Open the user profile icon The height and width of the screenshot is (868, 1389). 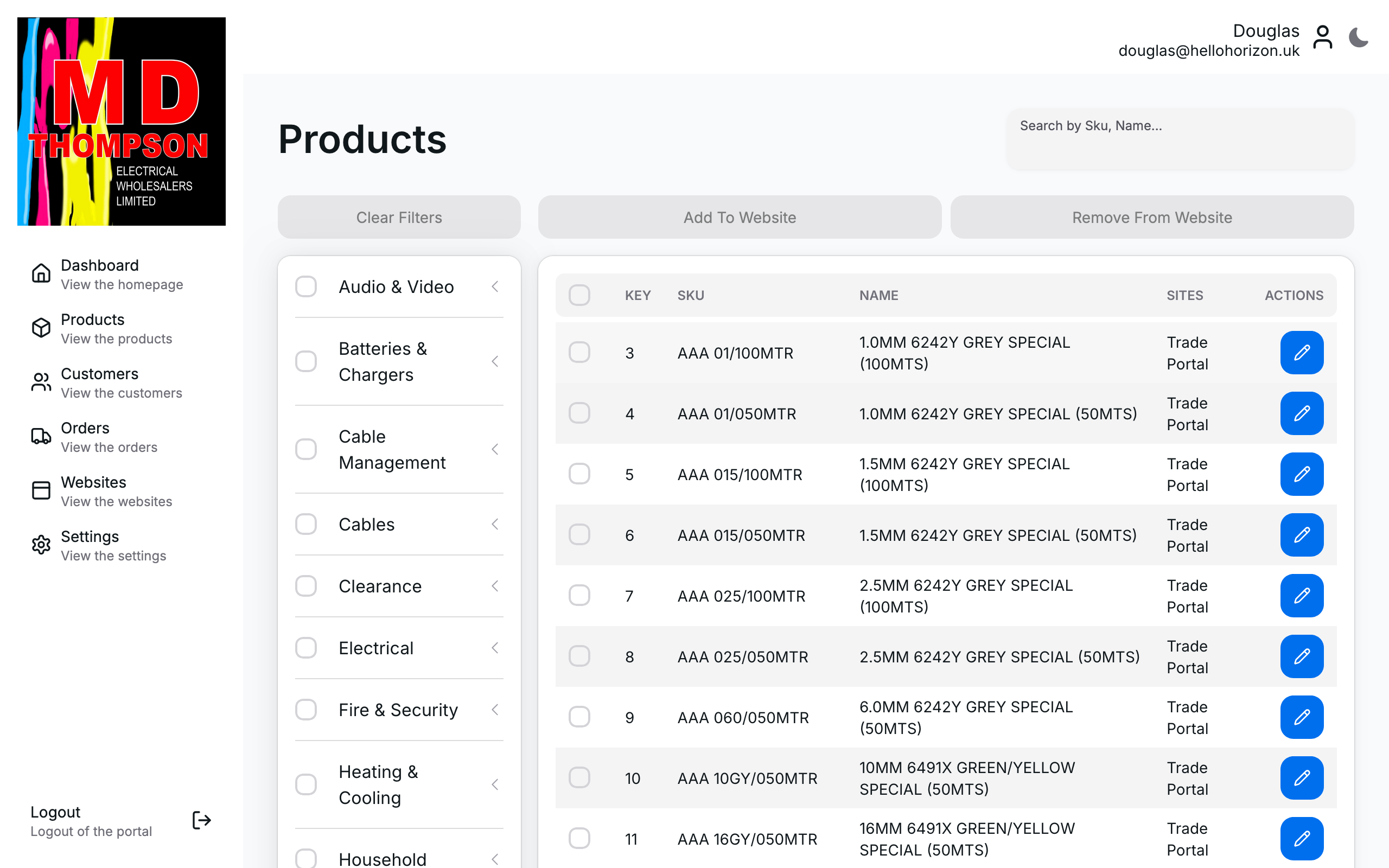tap(1322, 38)
